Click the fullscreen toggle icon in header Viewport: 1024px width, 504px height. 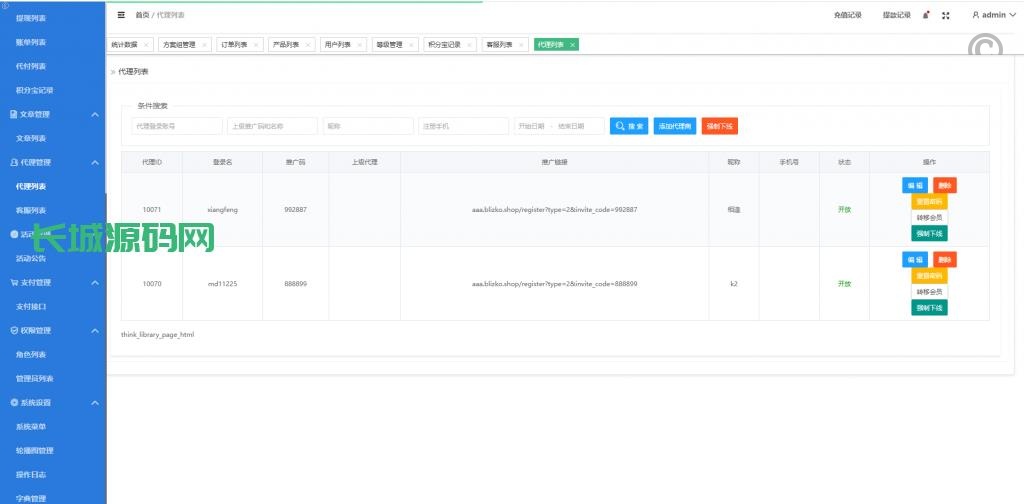pyautogui.click(x=946, y=15)
